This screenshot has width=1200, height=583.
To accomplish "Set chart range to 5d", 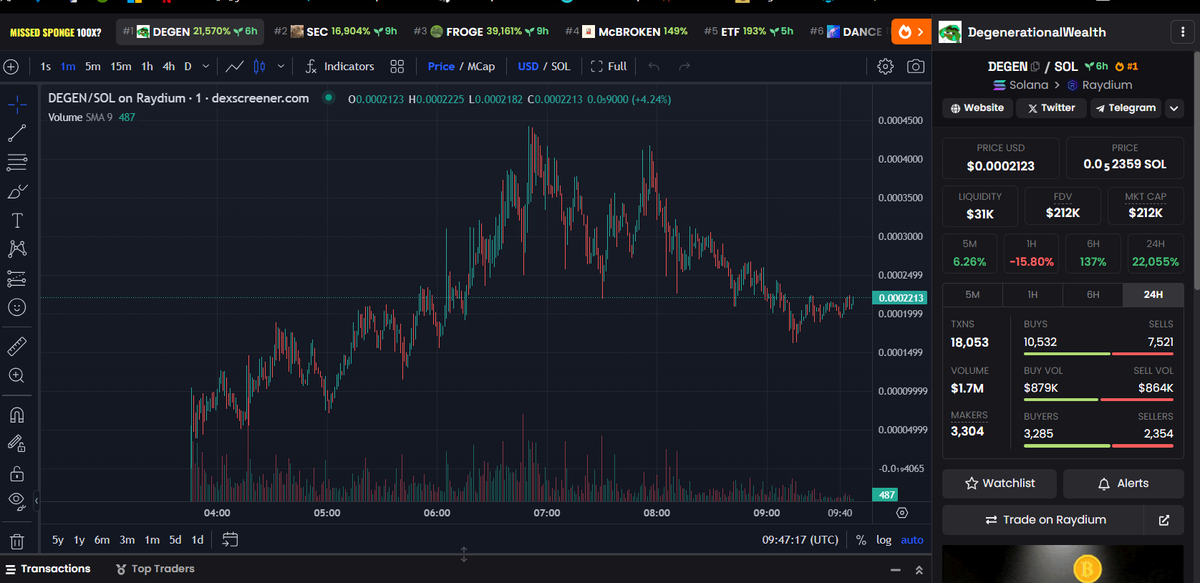I will pyautogui.click(x=175, y=540).
